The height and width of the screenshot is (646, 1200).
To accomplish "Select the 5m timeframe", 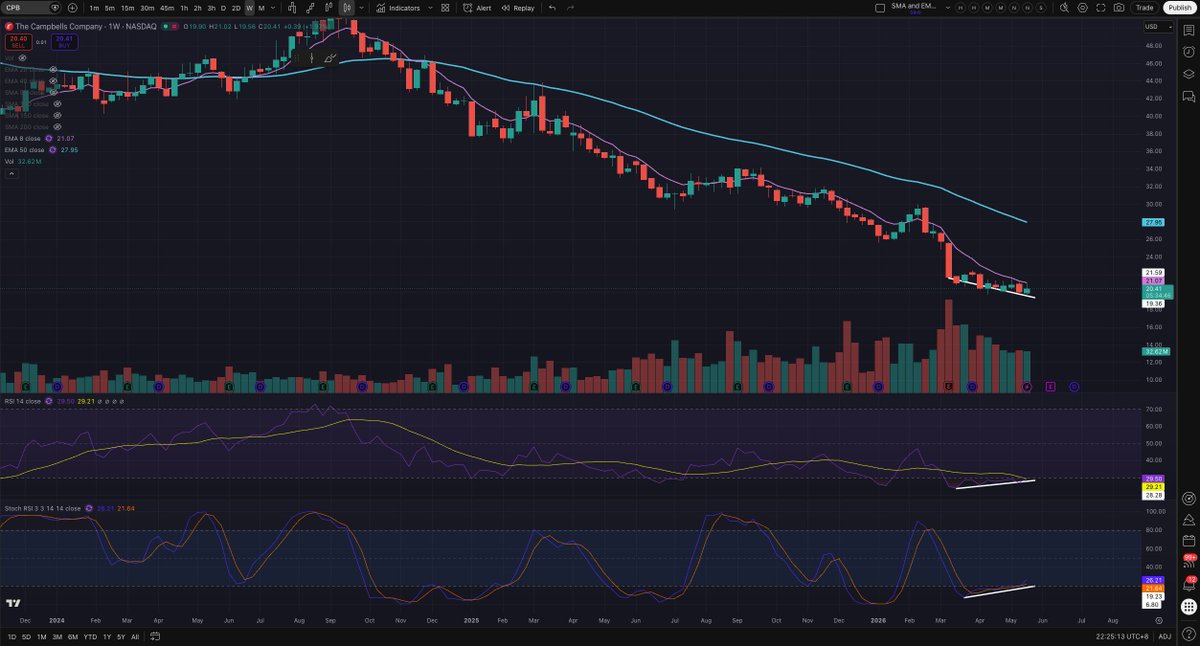I will [110, 7].
